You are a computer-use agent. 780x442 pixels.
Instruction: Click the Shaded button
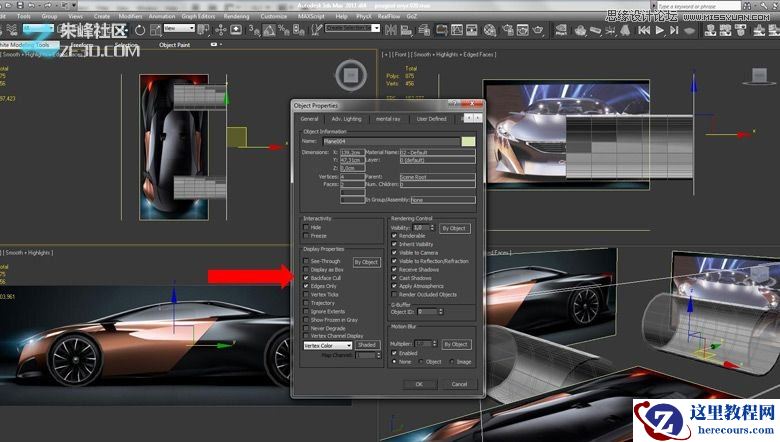point(367,345)
